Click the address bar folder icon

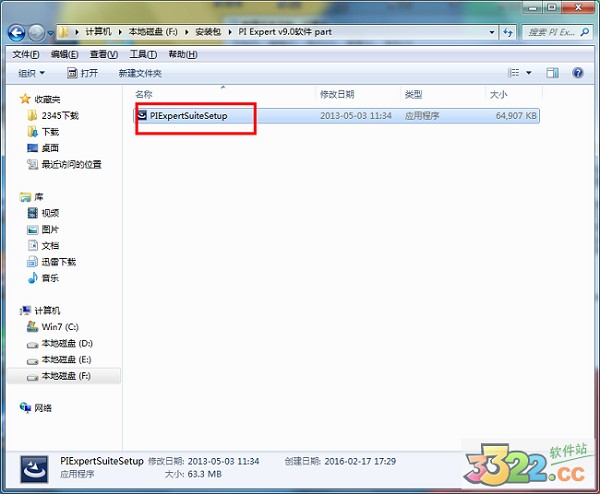[x=64, y=32]
